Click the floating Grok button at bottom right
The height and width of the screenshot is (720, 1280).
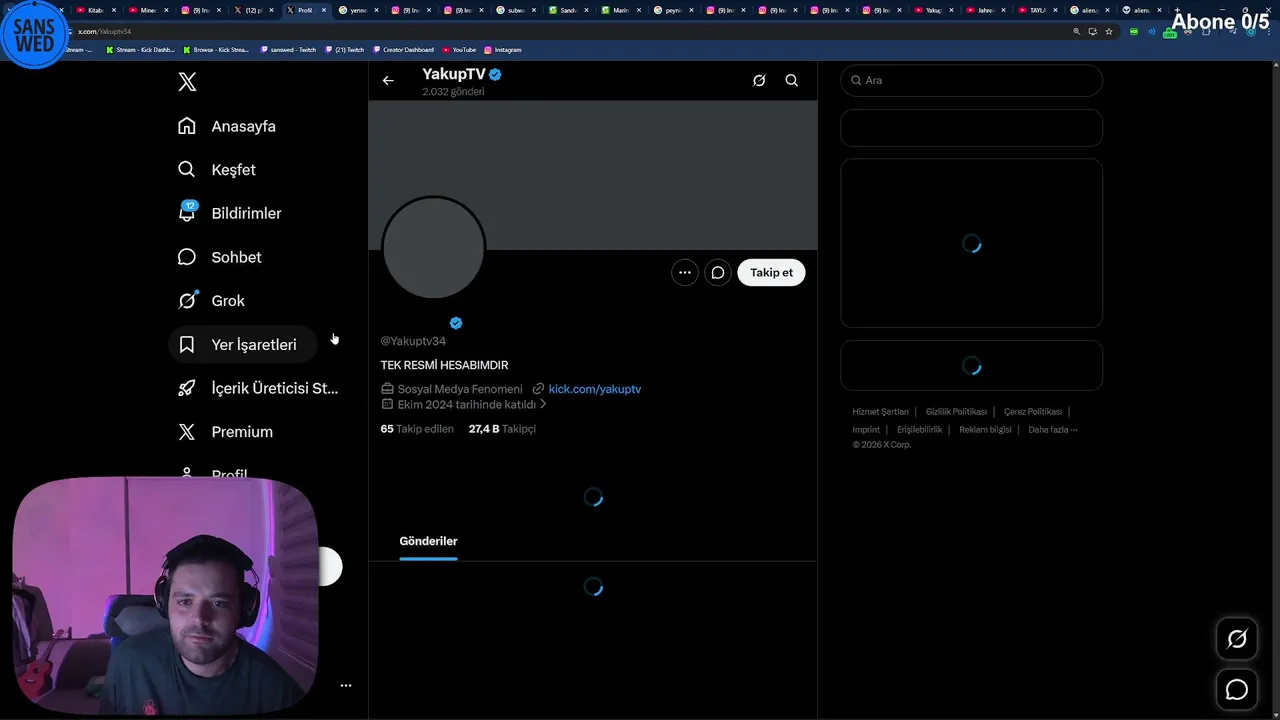1237,639
